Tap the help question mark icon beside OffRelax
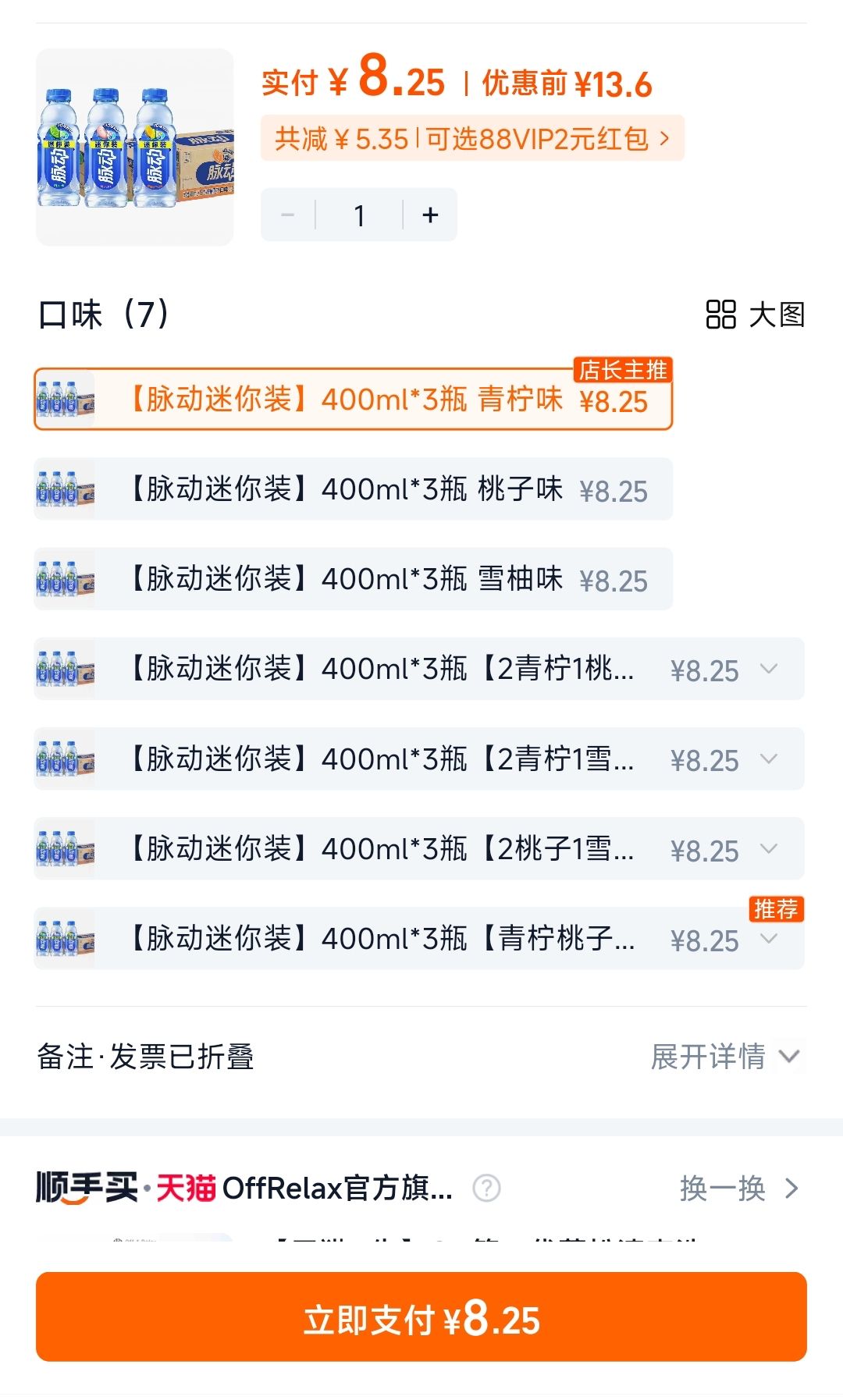 click(486, 1189)
